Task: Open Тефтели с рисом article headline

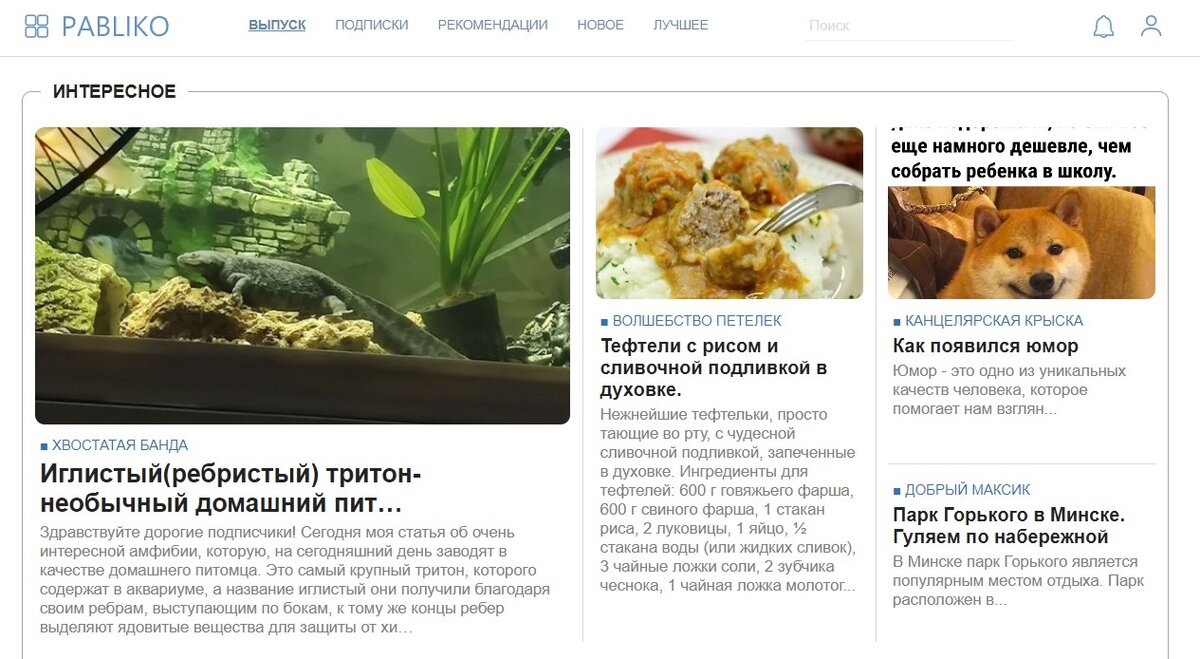Action: coord(714,368)
